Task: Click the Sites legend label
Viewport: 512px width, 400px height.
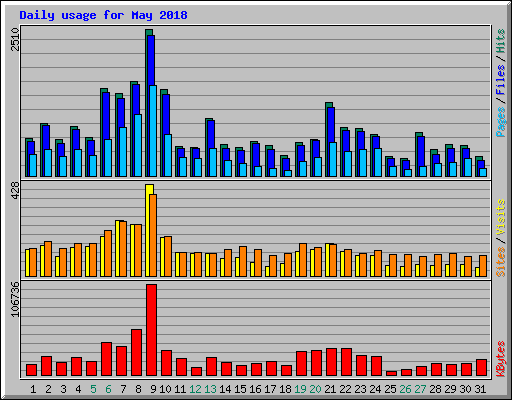Action: pyautogui.click(x=501, y=262)
